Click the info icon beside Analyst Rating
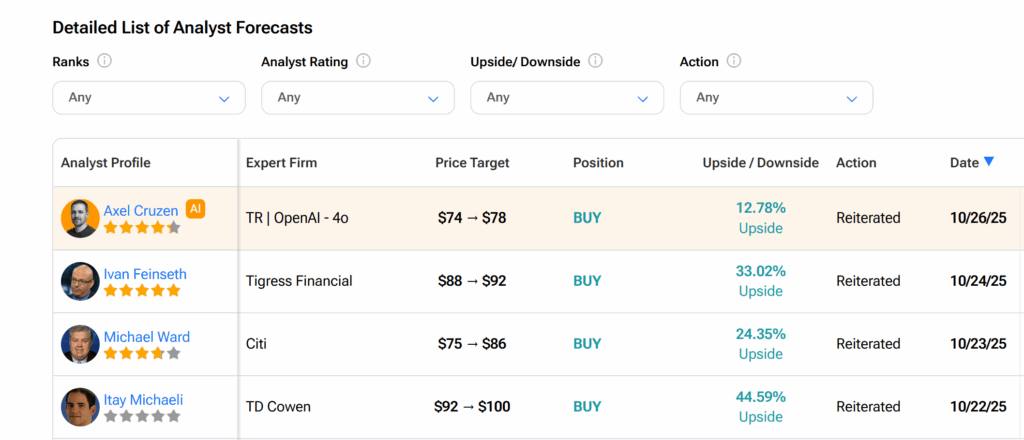The image size is (1024, 440). (363, 61)
